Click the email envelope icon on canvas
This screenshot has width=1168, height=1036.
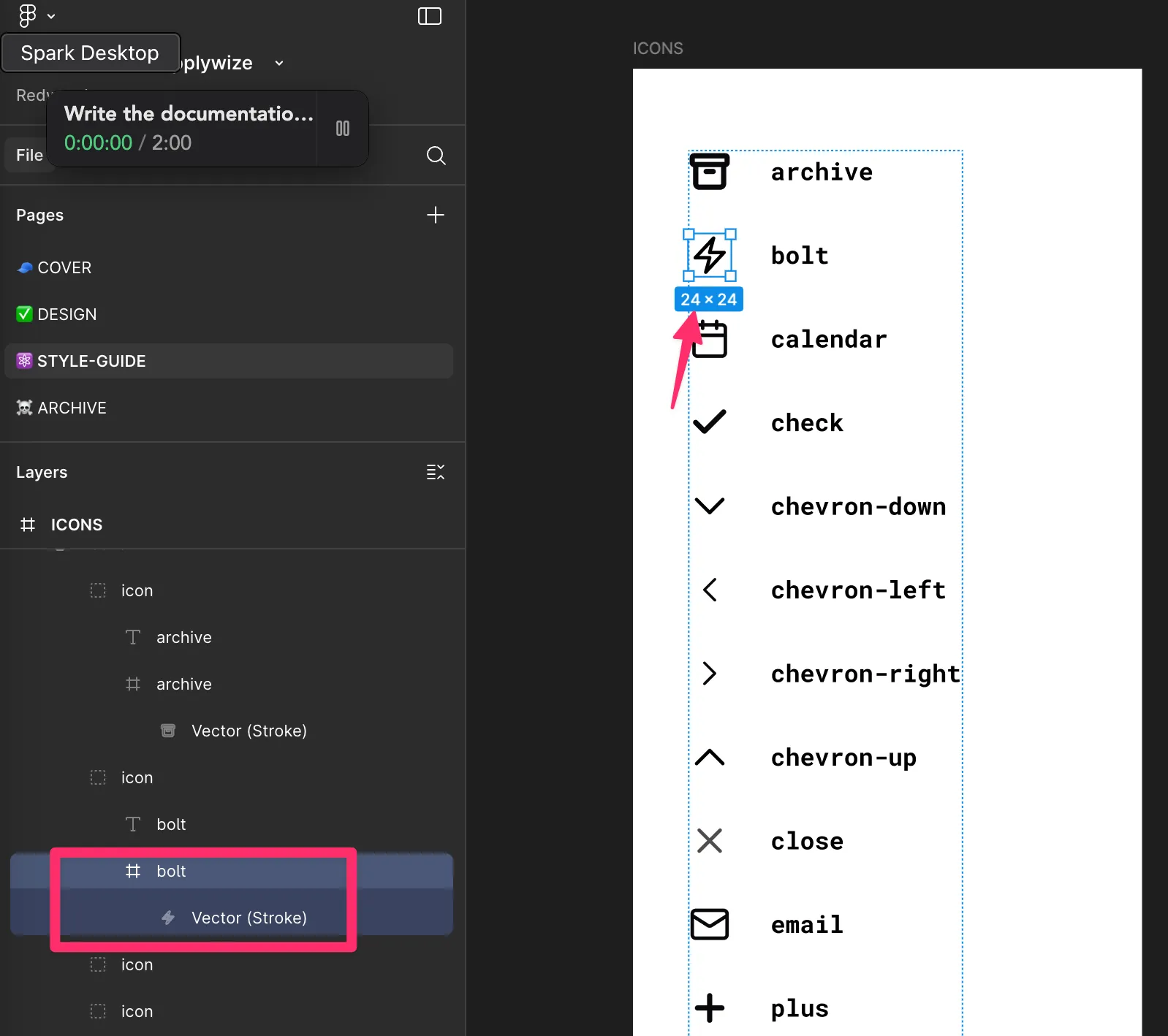pos(709,924)
